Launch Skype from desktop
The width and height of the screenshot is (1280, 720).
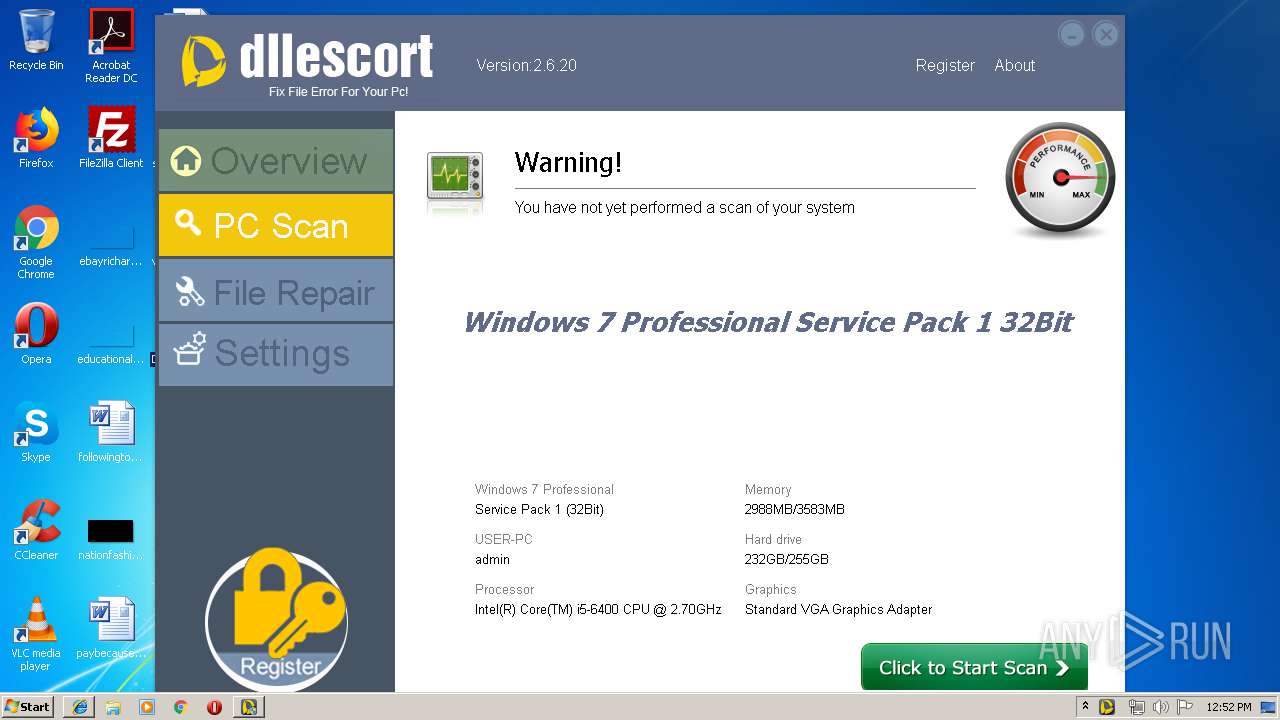36,432
